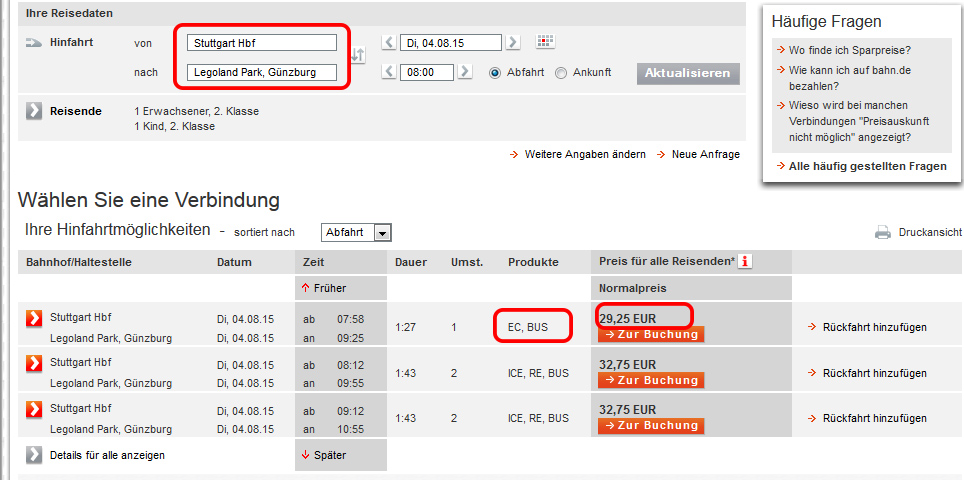
Task: Click into the nach field Legoland Park, Günzburg
Action: [263, 72]
